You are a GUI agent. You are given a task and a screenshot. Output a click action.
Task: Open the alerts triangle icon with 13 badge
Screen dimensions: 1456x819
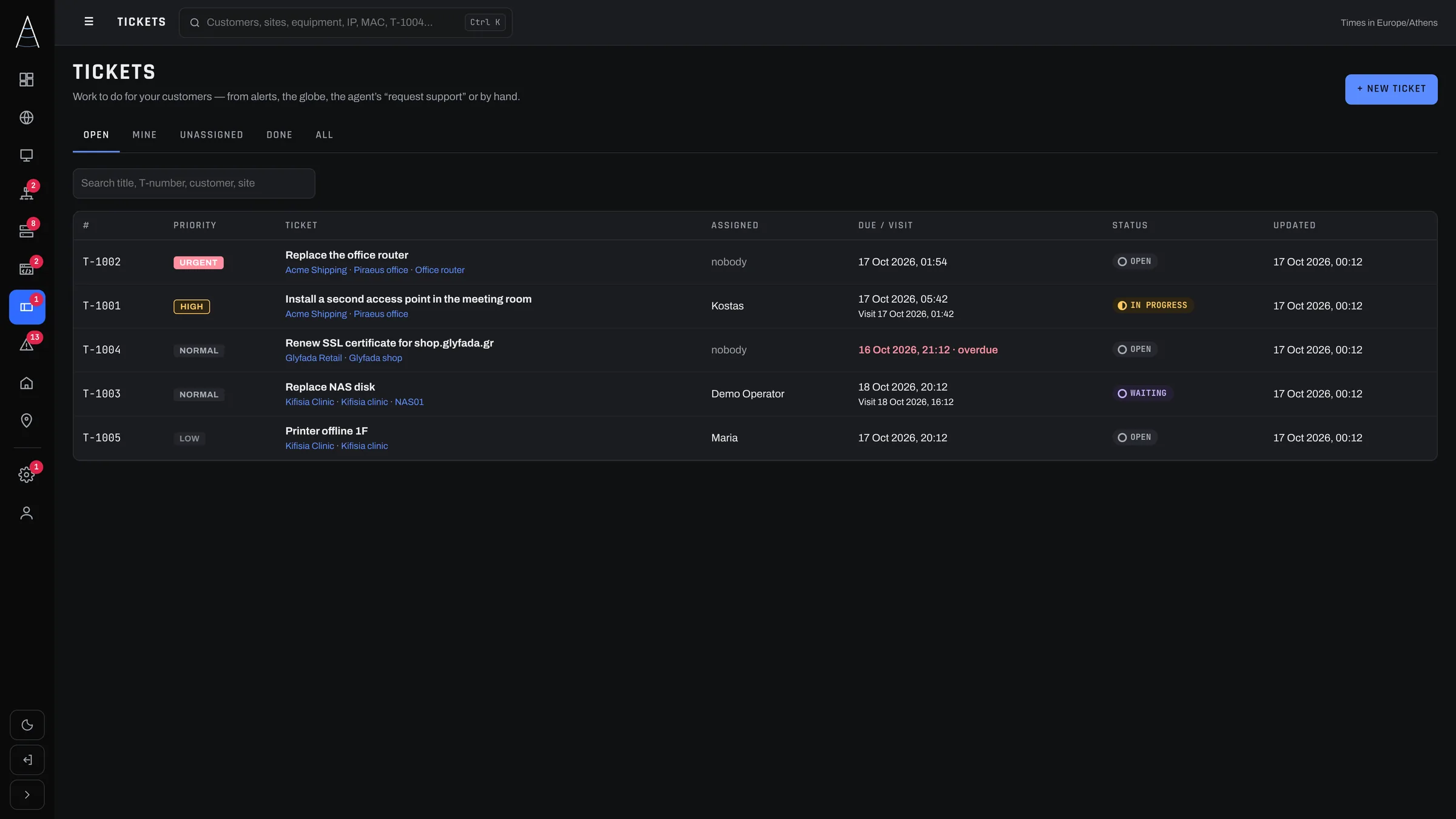27,345
